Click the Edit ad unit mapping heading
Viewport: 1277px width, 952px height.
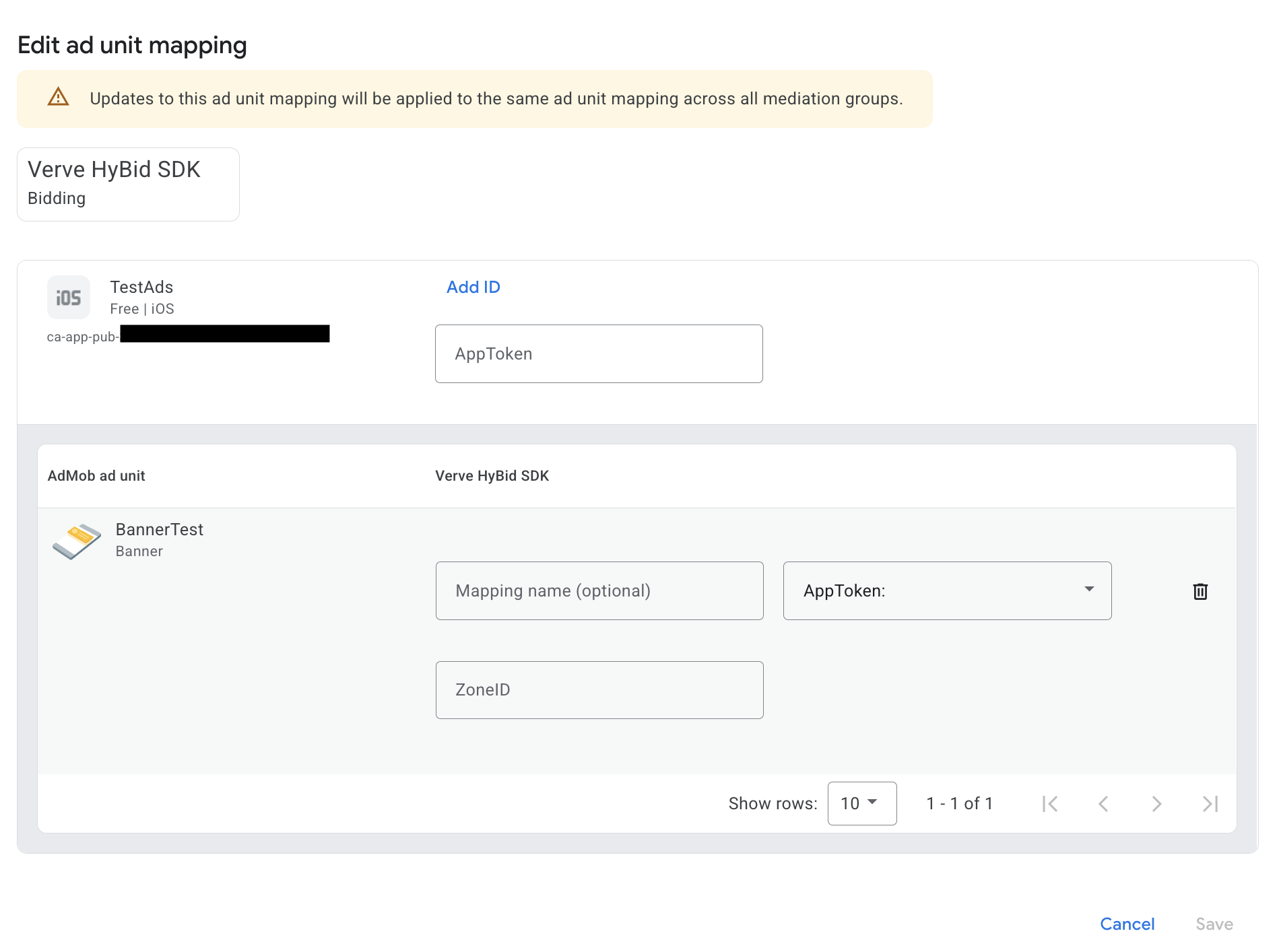(132, 45)
